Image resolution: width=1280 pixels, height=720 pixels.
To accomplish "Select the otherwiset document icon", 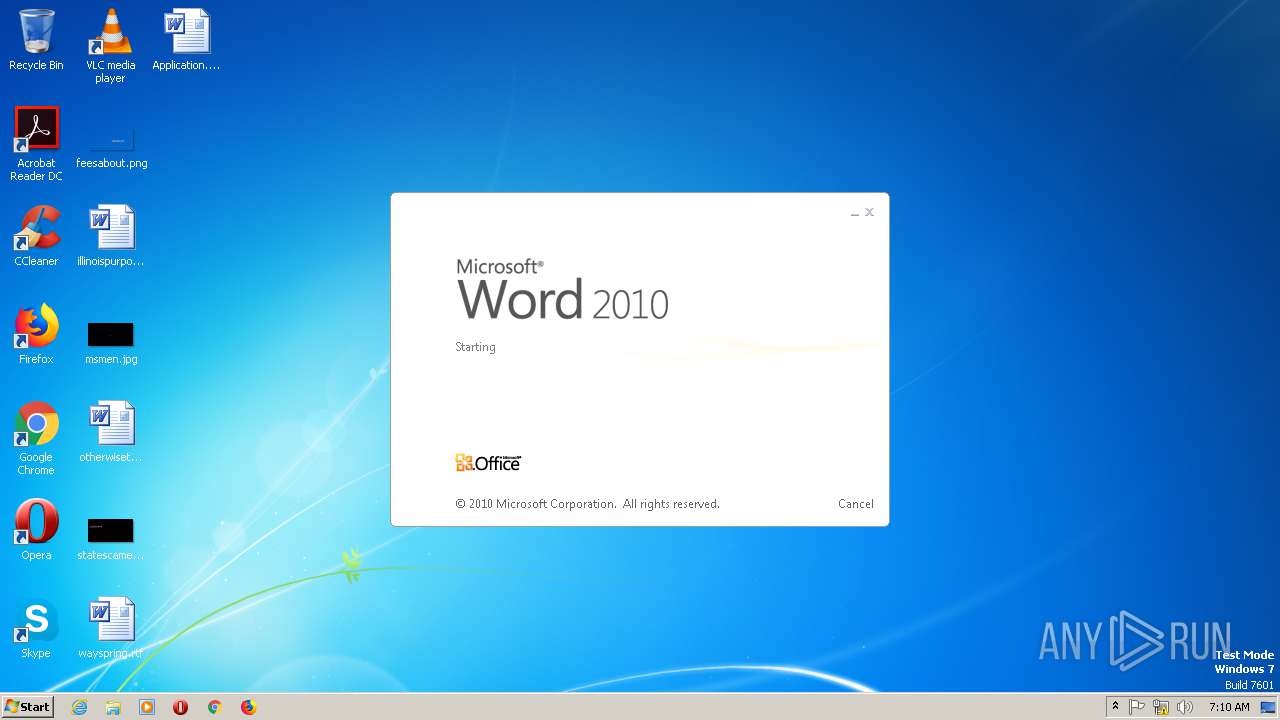I will pyautogui.click(x=111, y=432).
